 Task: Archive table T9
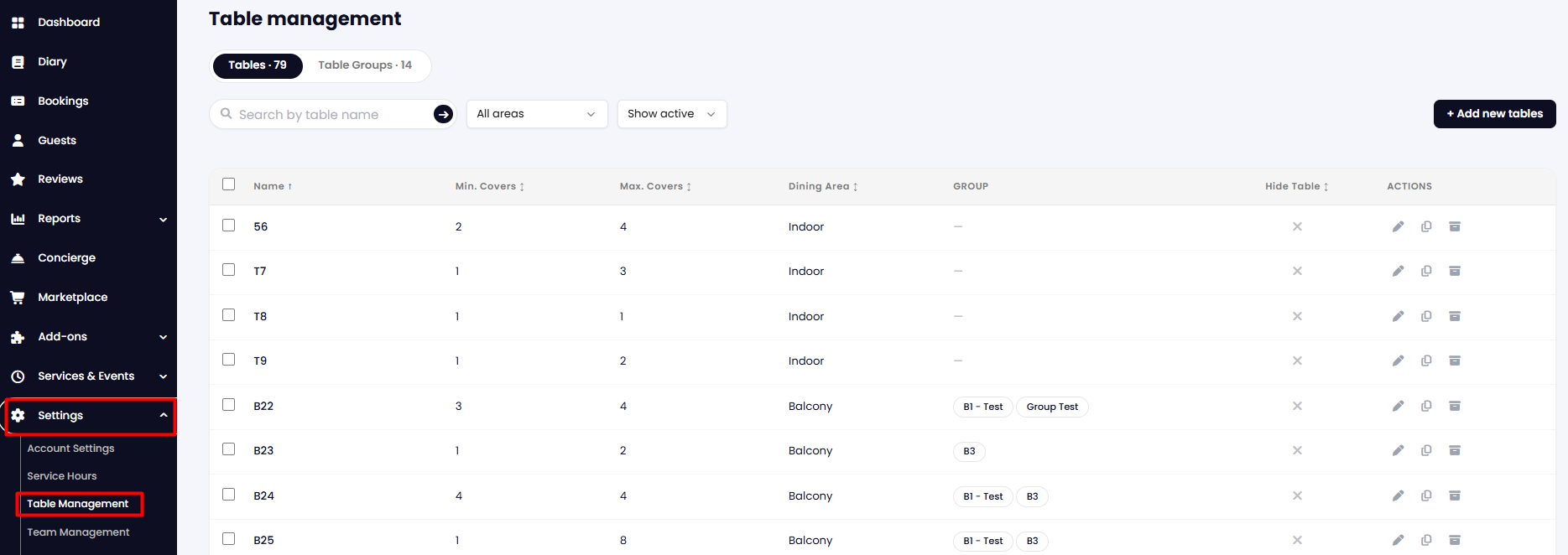pyautogui.click(x=1455, y=360)
